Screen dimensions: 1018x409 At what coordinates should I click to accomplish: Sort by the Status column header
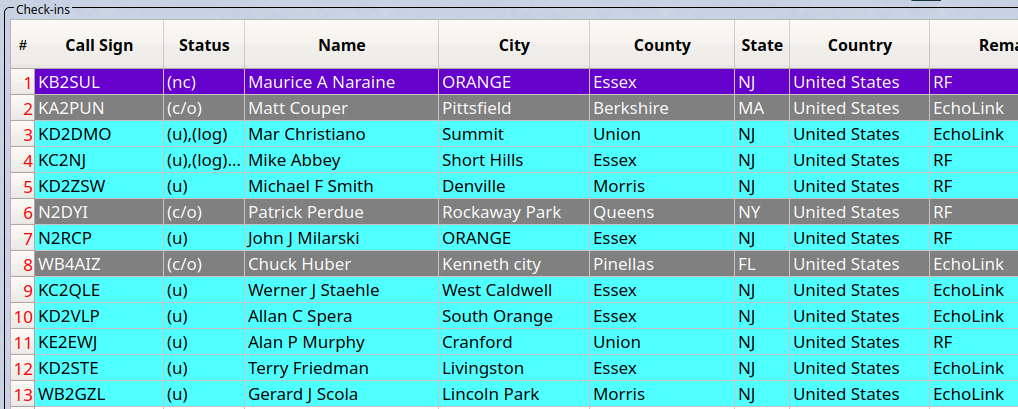(x=204, y=45)
